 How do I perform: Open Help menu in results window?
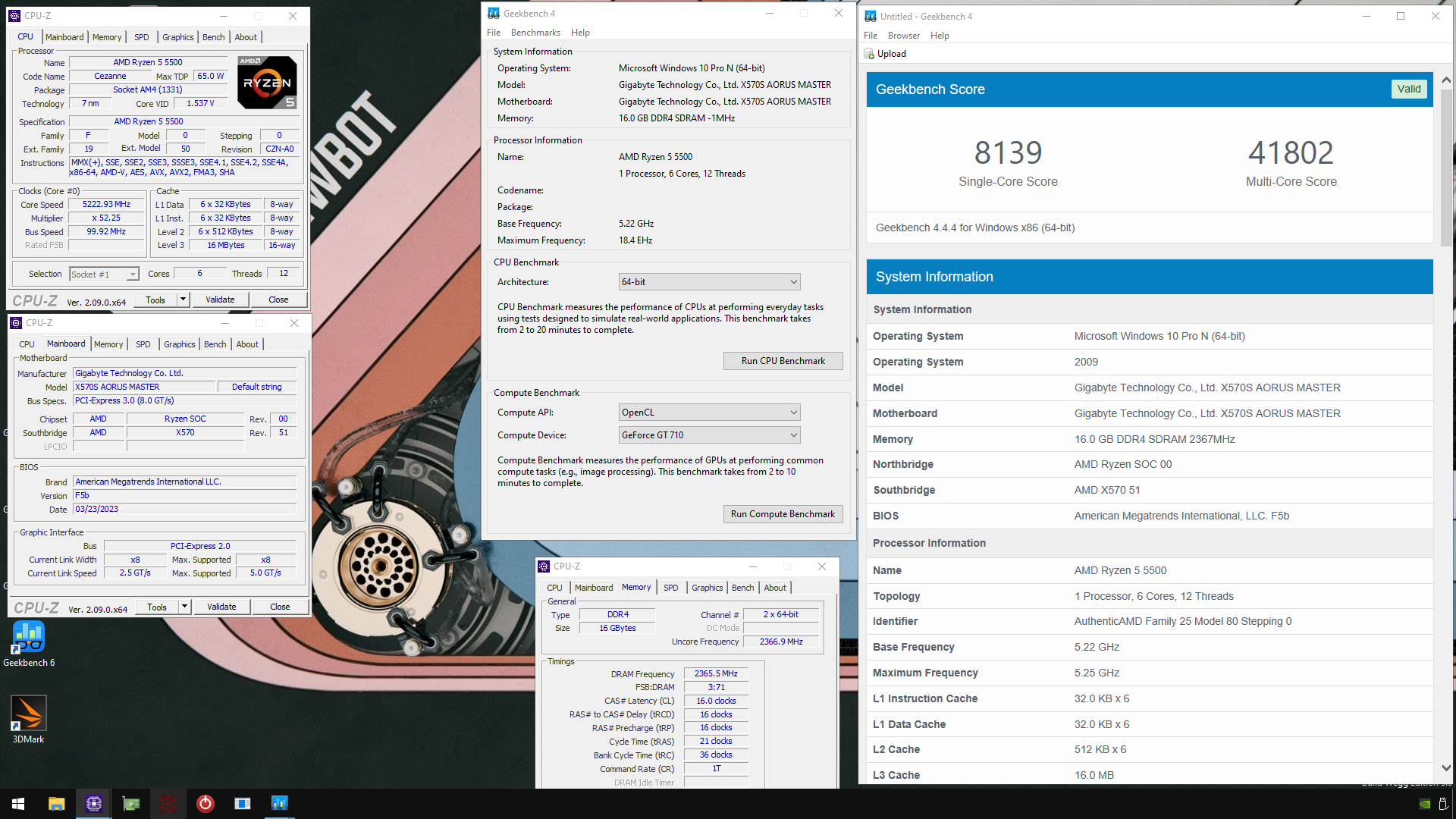coord(940,36)
